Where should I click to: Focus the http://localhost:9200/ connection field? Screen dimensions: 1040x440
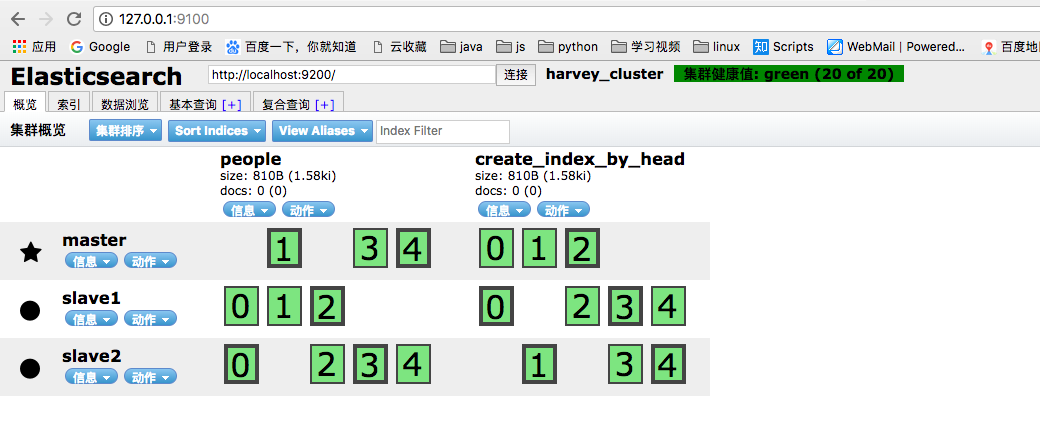[352, 74]
